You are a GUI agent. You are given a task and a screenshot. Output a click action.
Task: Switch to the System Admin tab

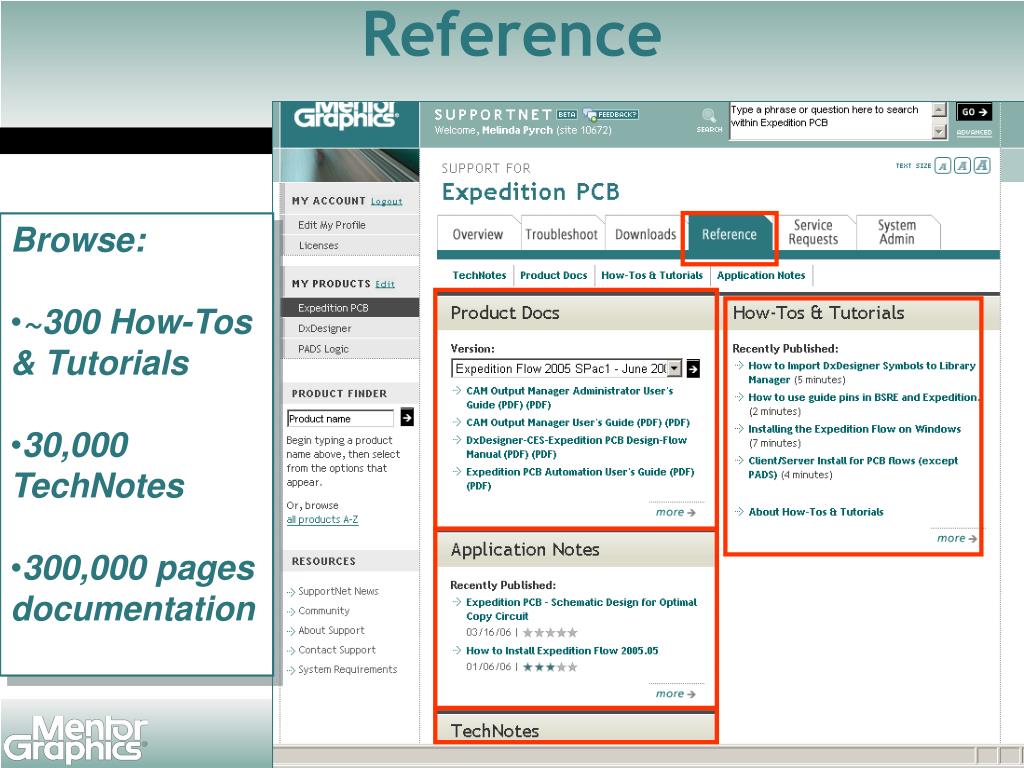(897, 232)
